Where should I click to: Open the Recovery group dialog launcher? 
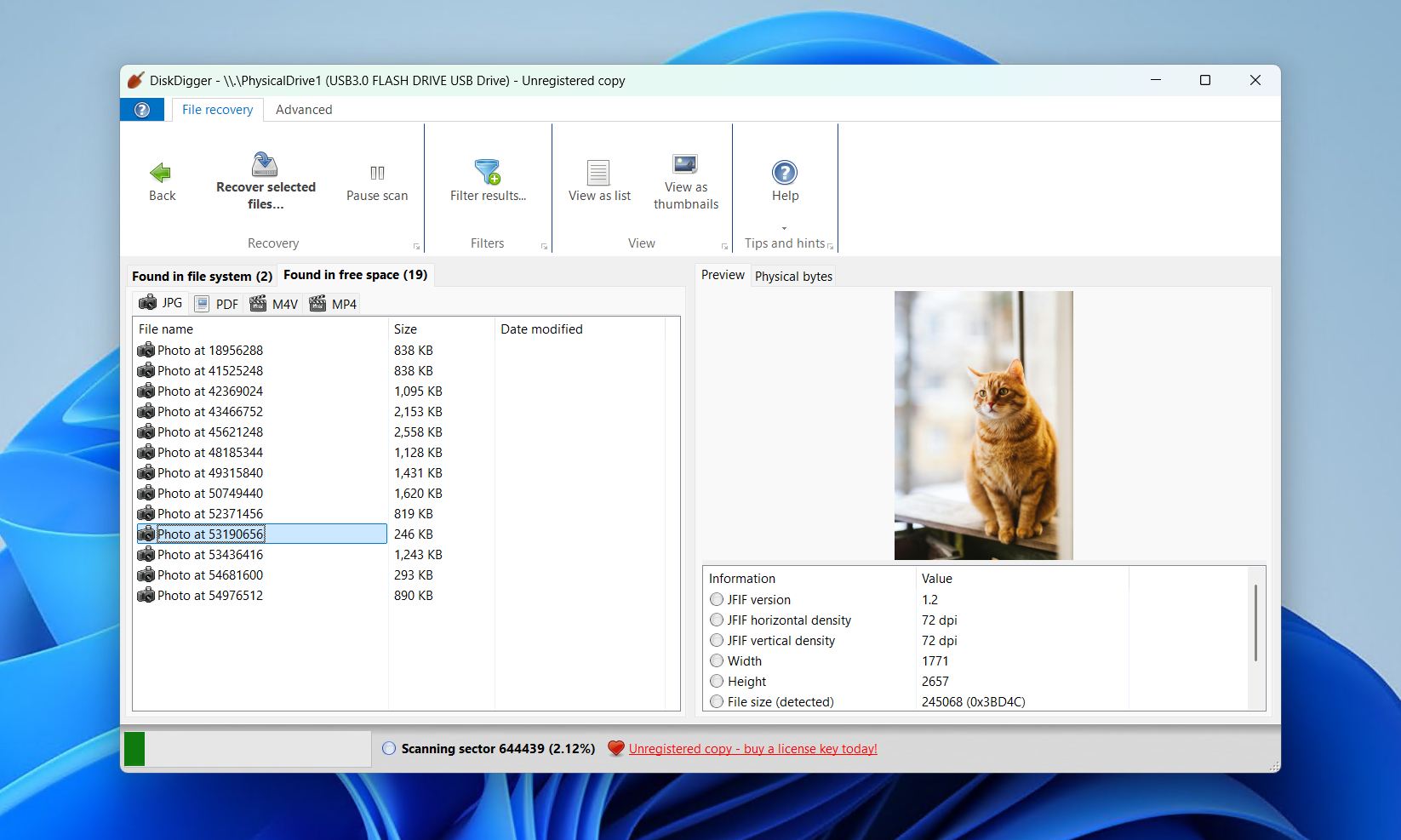point(416,245)
